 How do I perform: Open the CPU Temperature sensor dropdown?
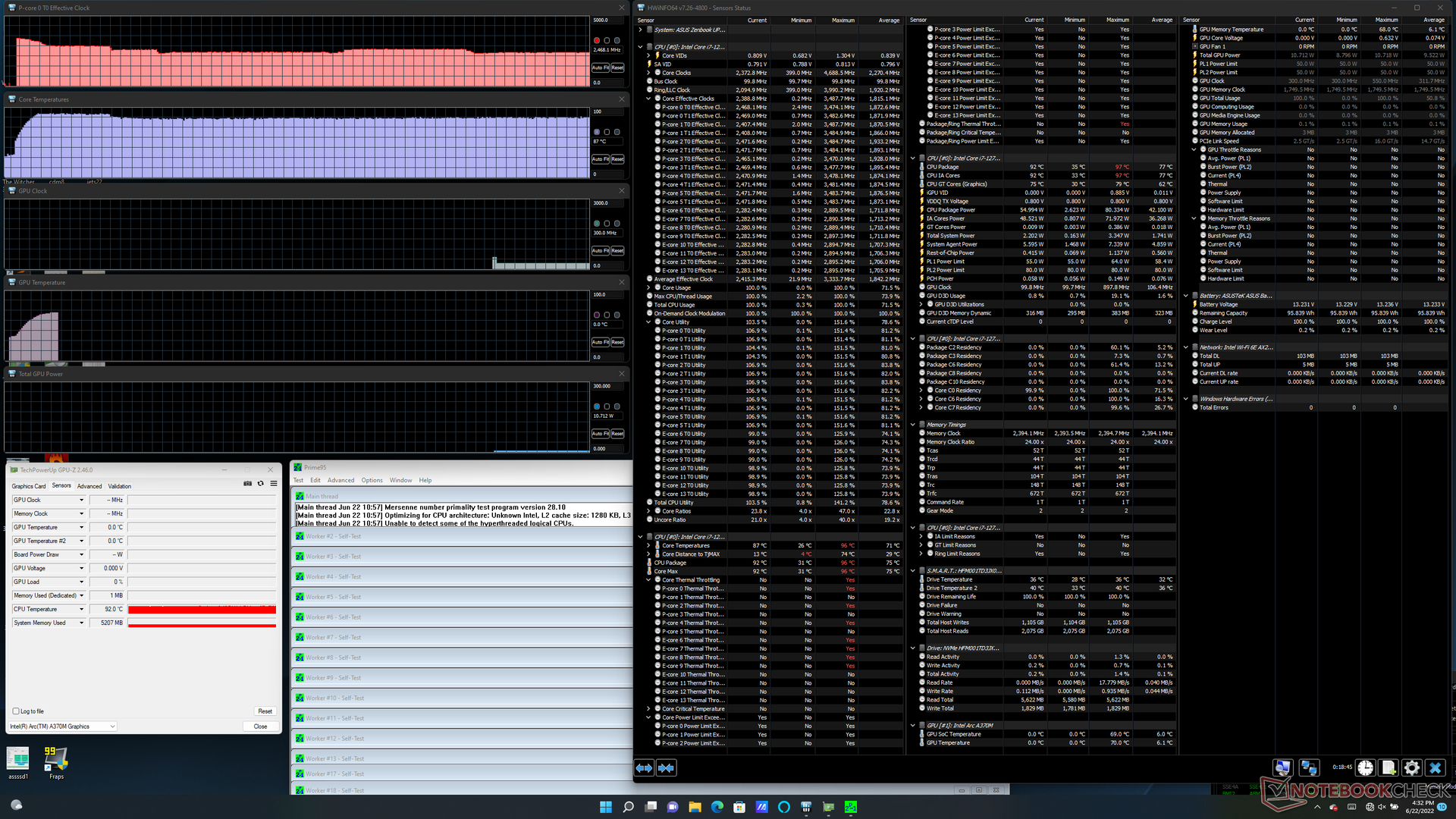[81, 609]
